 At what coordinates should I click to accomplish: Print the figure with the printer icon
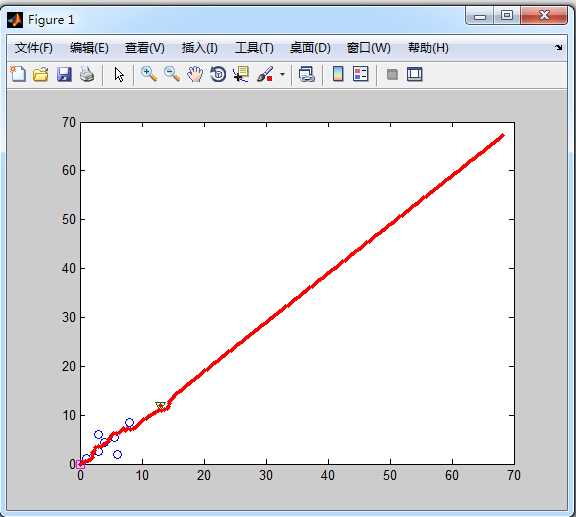pyautogui.click(x=87, y=74)
